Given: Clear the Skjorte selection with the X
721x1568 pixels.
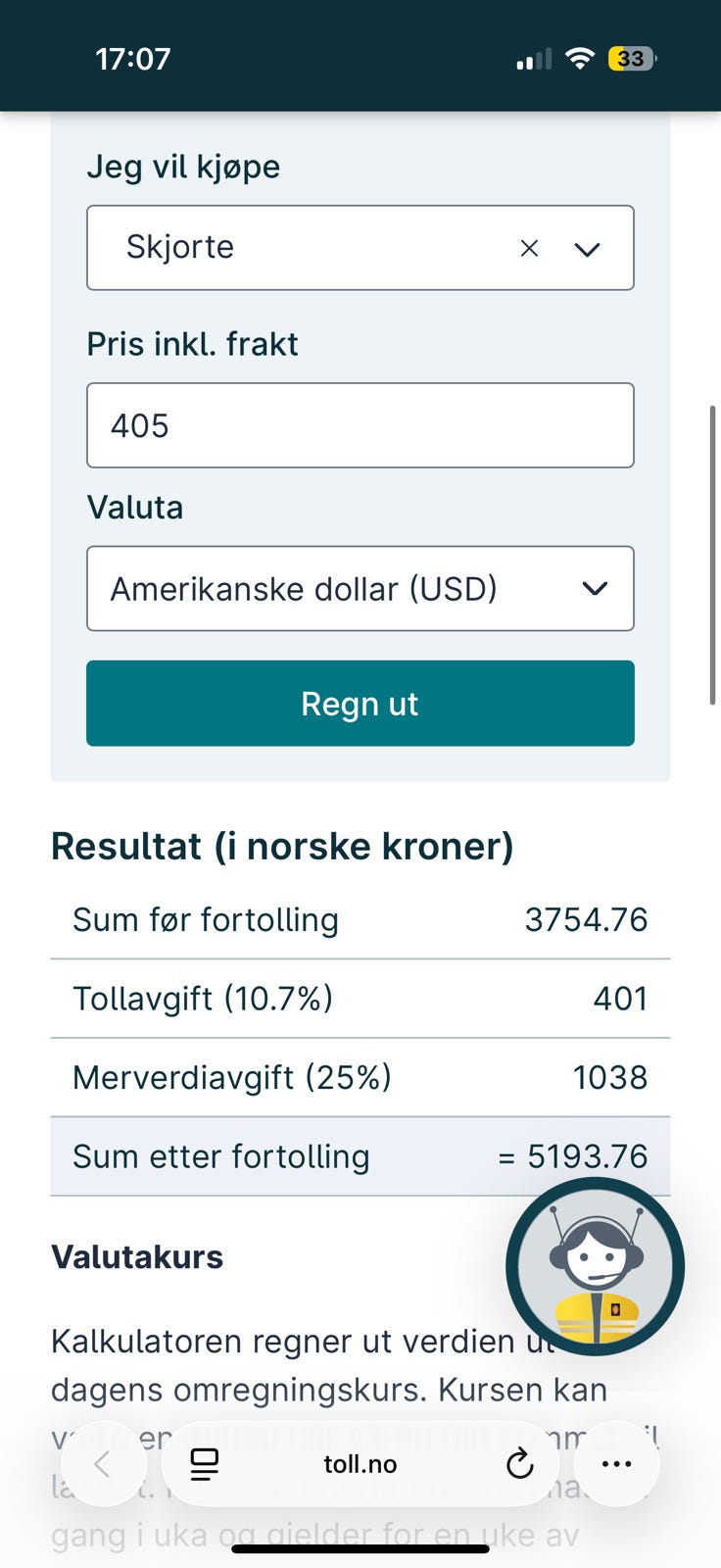Looking at the screenshot, I should click(529, 249).
